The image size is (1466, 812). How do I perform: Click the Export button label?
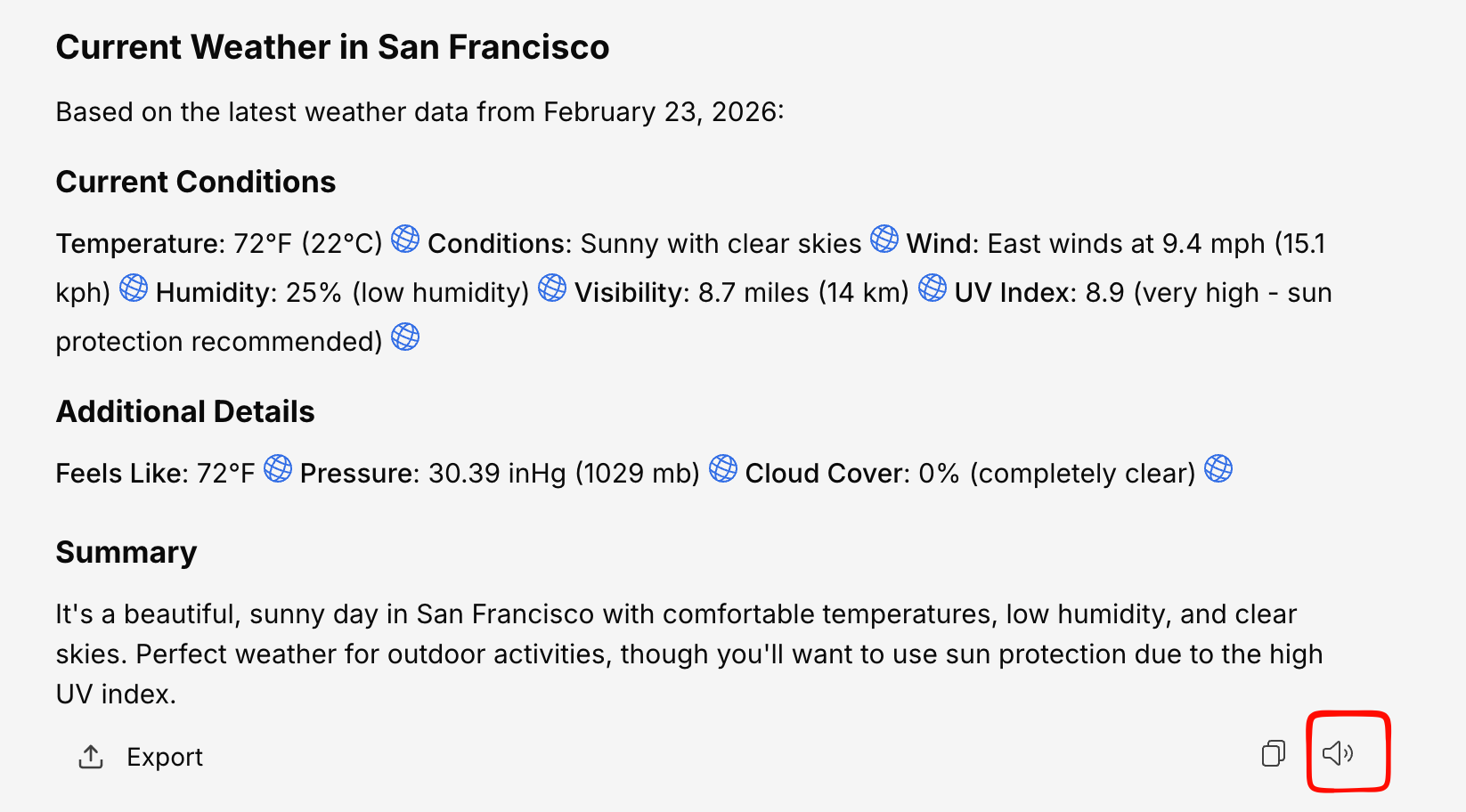(x=165, y=757)
